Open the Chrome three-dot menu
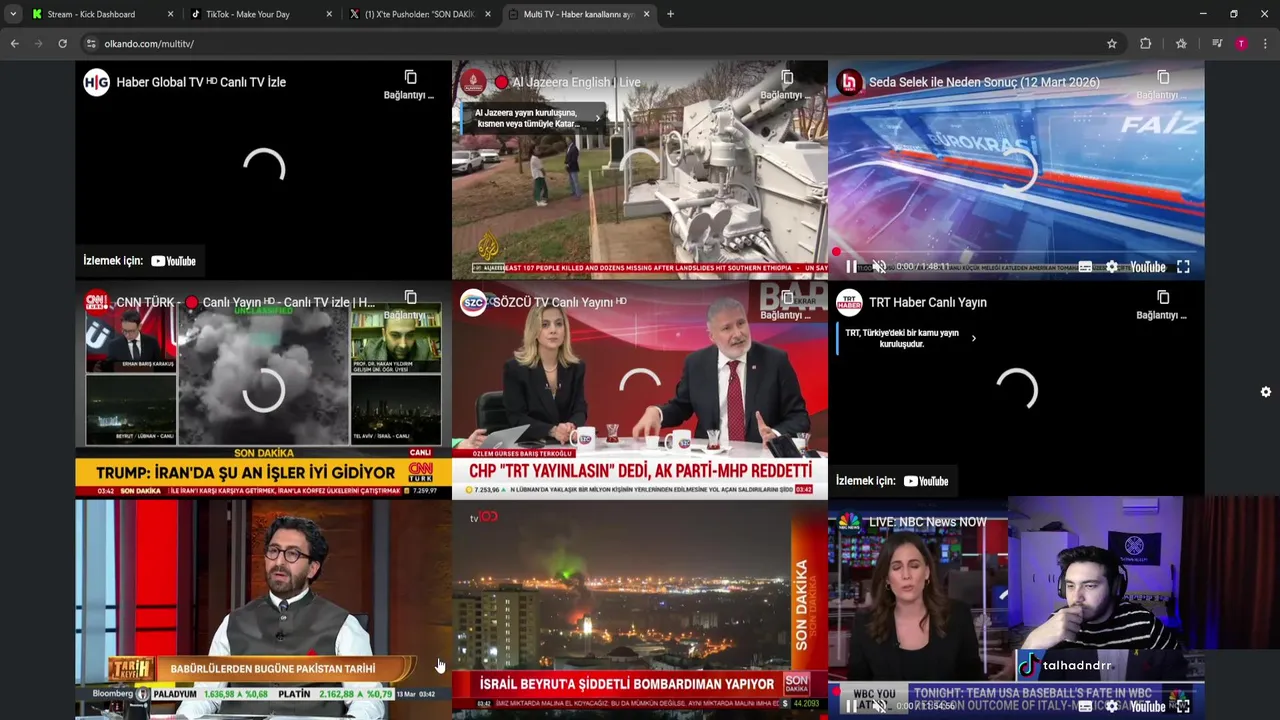 point(1265,44)
